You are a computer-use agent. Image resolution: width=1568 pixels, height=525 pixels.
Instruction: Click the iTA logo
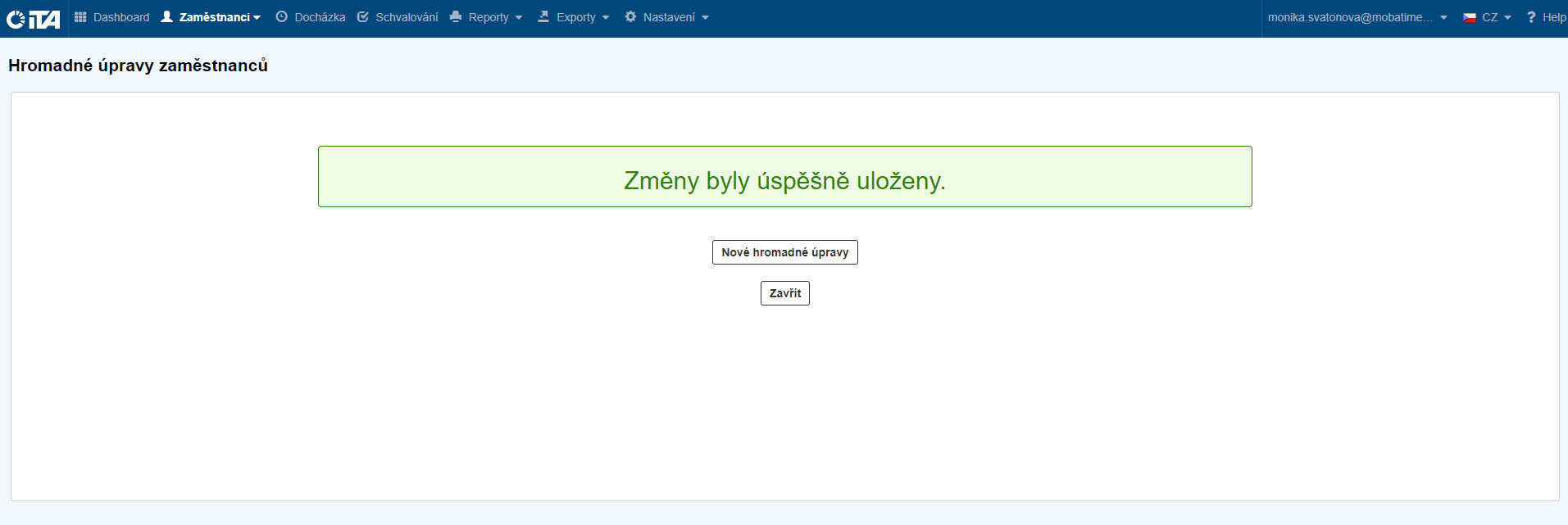34,18
